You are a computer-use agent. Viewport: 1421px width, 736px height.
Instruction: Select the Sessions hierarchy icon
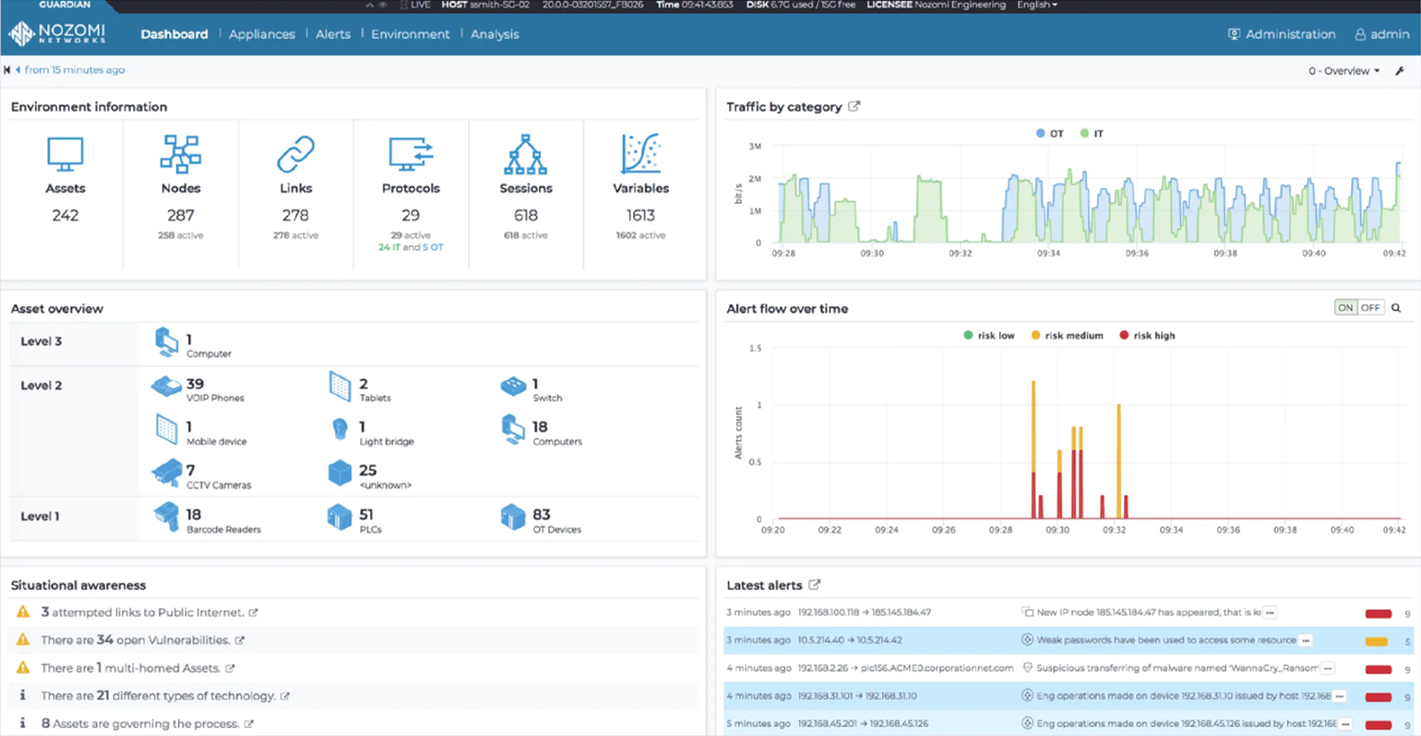point(525,154)
